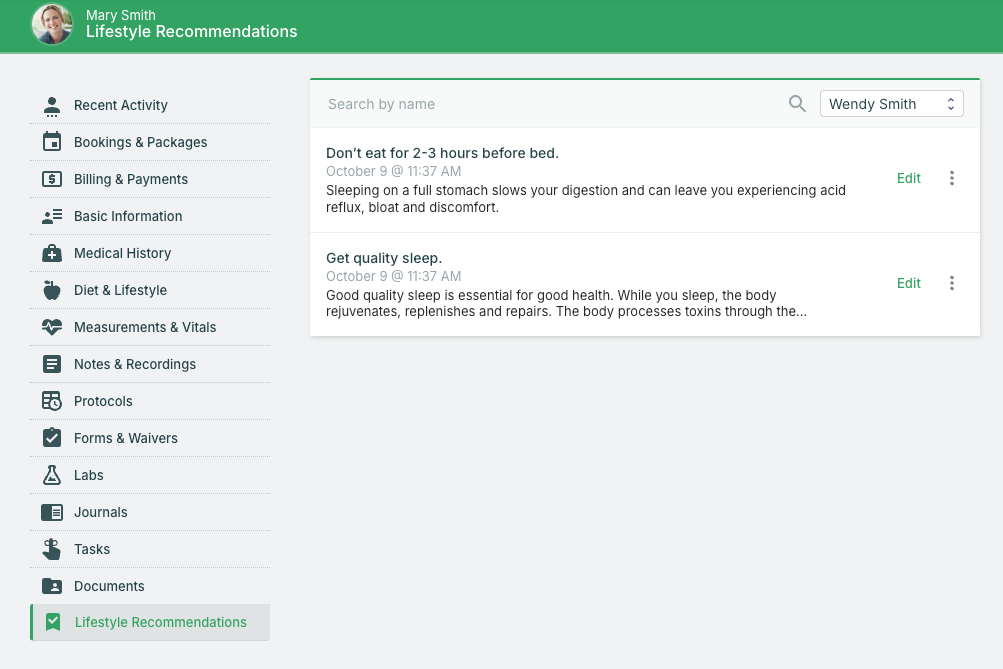Click the Bookings & Packages calendar icon

(x=52, y=142)
